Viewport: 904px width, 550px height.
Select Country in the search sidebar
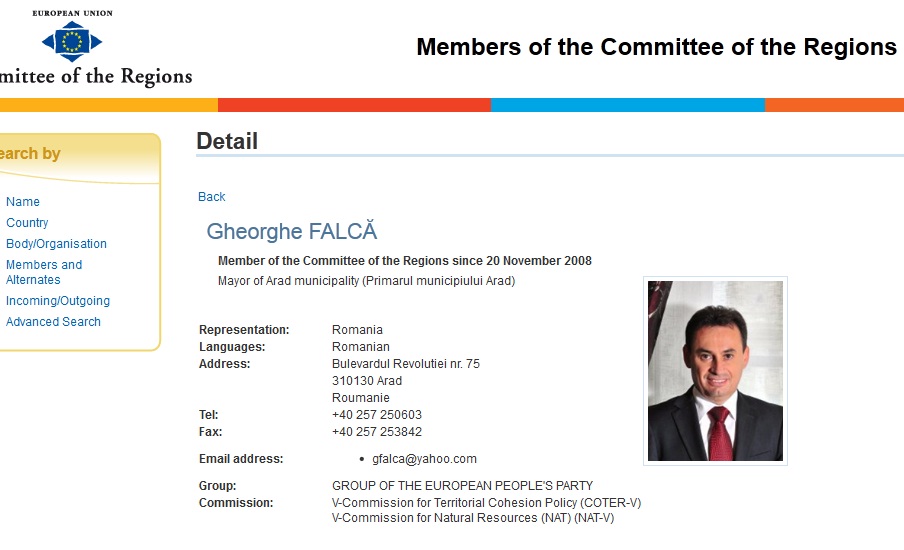click(27, 223)
